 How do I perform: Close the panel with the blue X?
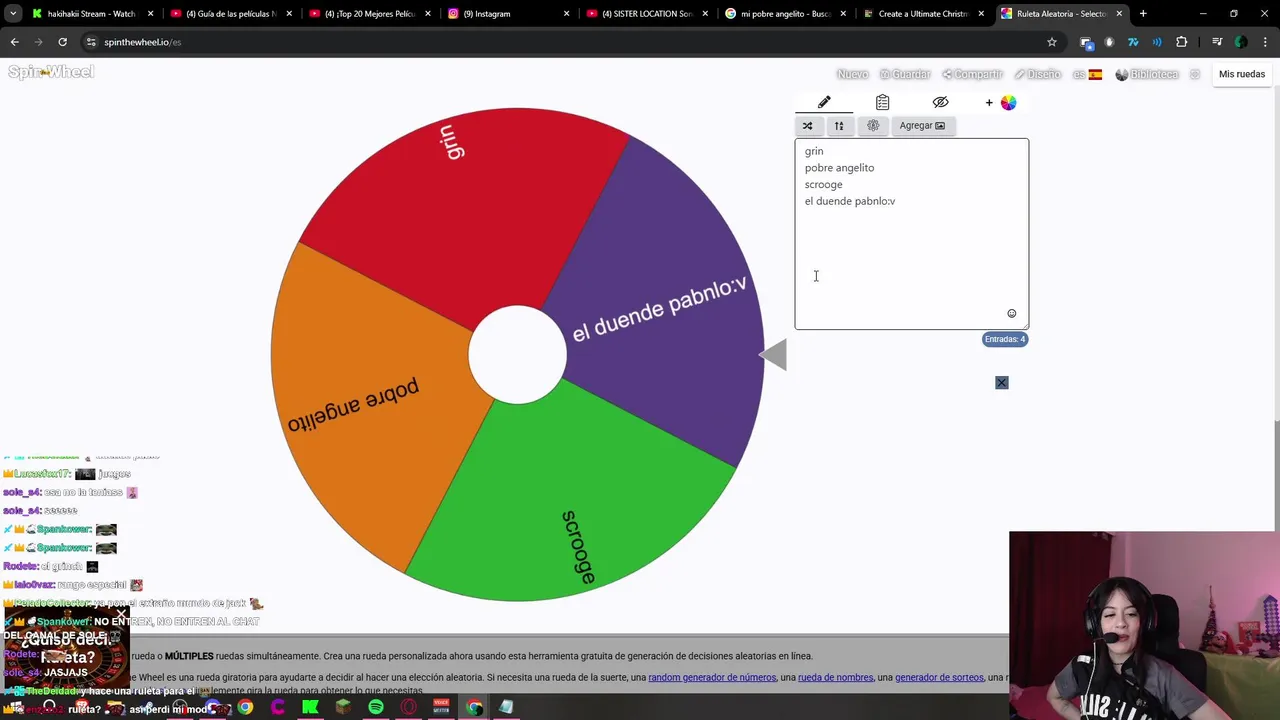click(x=1001, y=382)
